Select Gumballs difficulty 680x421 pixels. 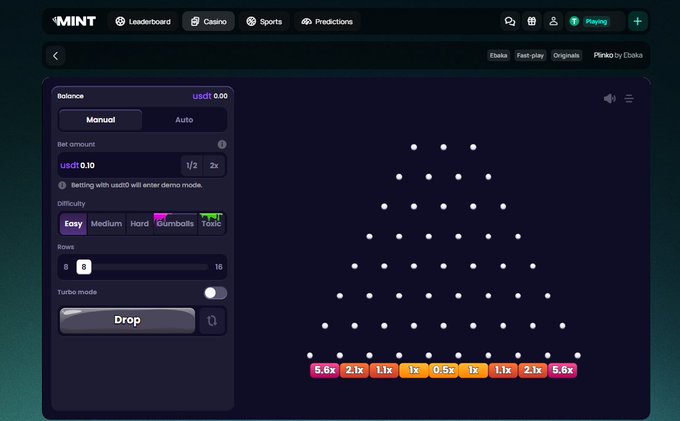pyautogui.click(x=175, y=224)
